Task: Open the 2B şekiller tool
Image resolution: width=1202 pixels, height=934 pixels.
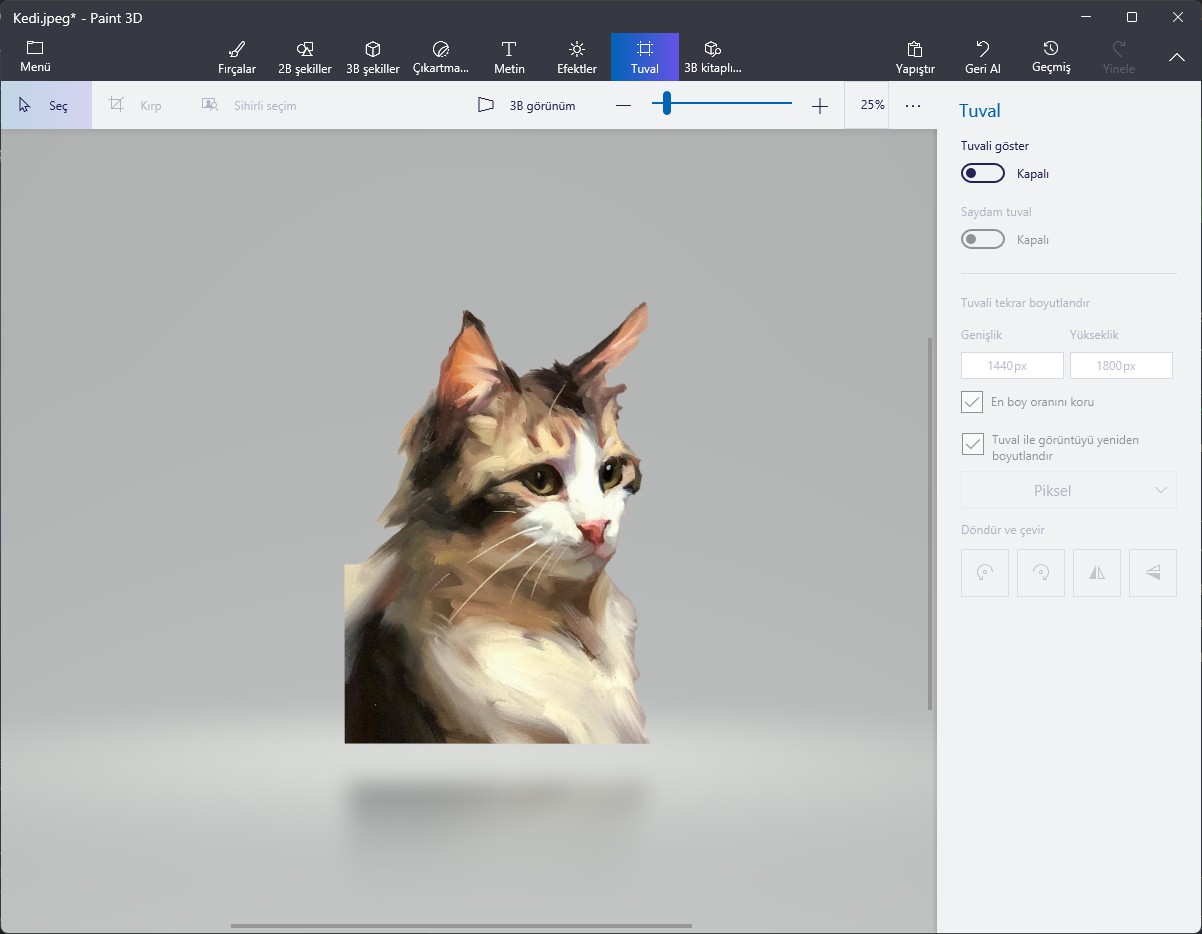Action: pos(305,57)
